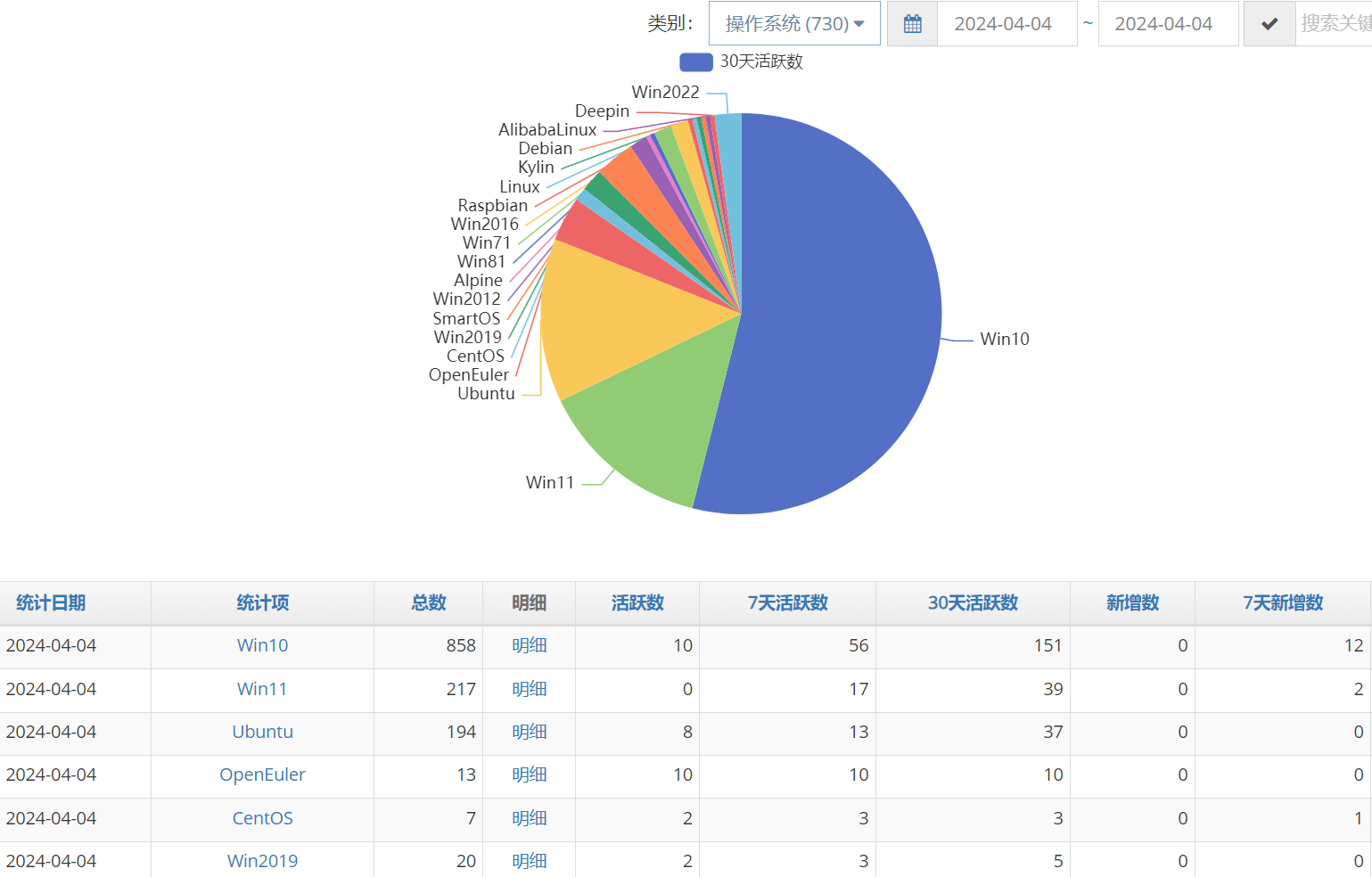Open 明细 details for Win10 row
The height and width of the screenshot is (877, 1372).
[x=530, y=645]
